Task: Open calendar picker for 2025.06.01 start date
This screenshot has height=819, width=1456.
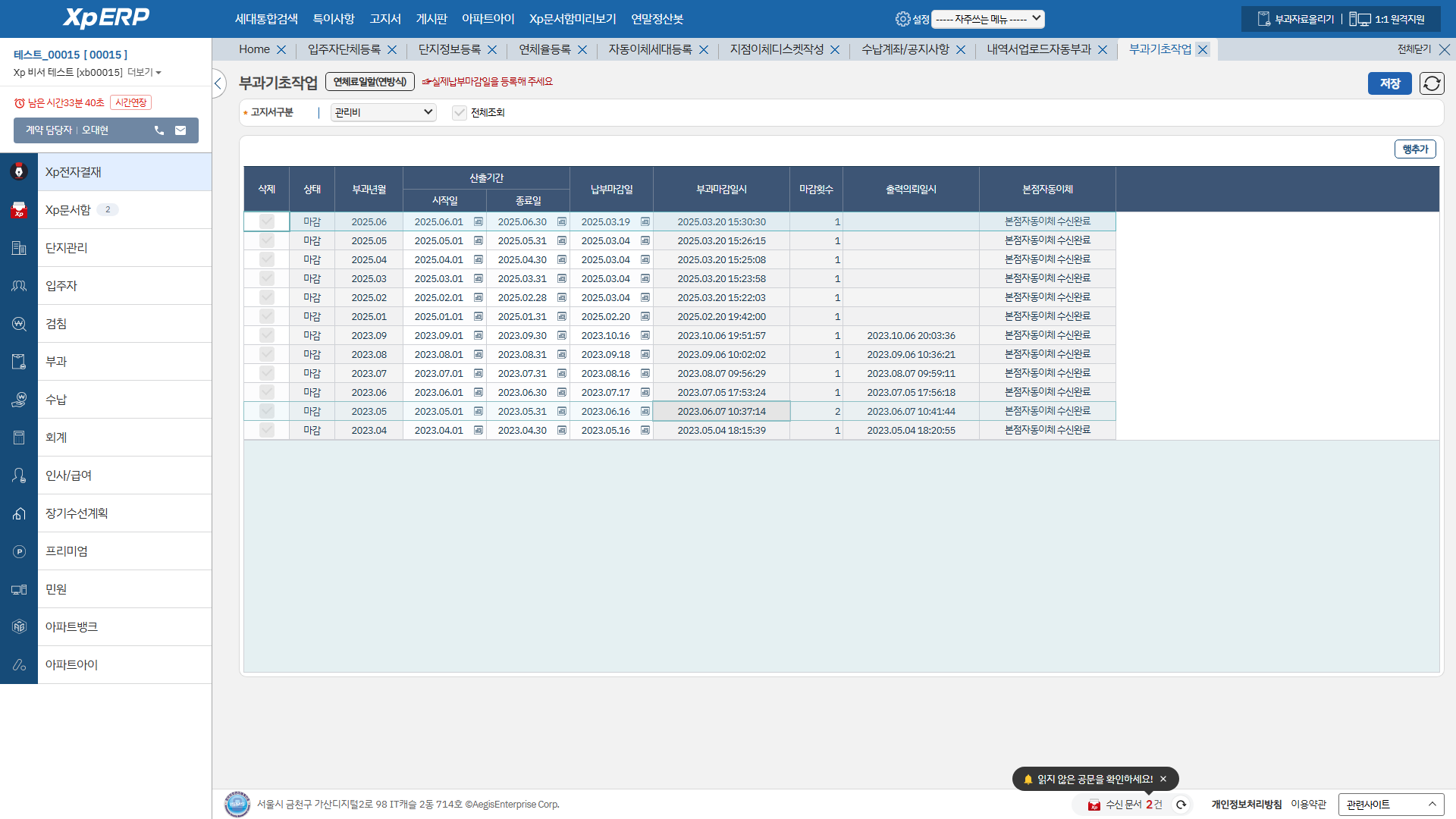Action: click(479, 222)
